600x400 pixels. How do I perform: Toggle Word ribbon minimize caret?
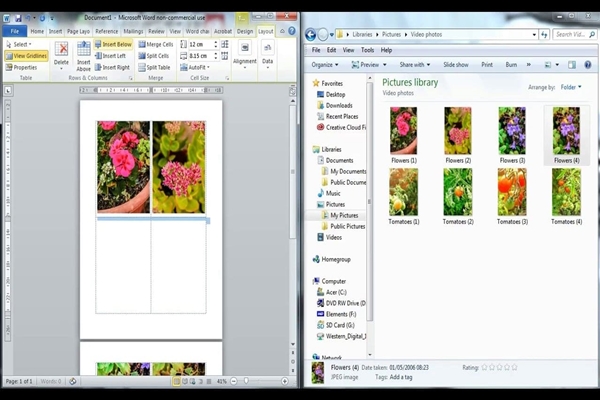(282, 31)
